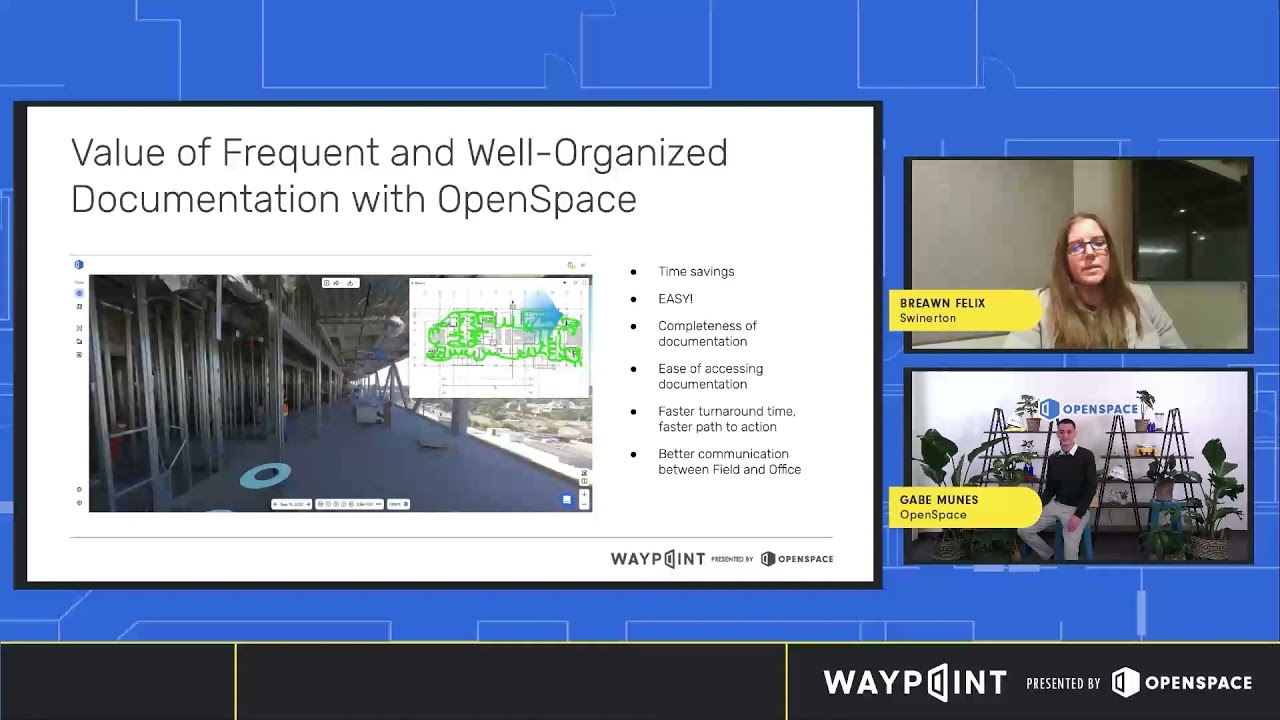Screen dimensions: 1280x720
Task: Toggle the compare icon above the split-view icon
Action: tap(584, 473)
